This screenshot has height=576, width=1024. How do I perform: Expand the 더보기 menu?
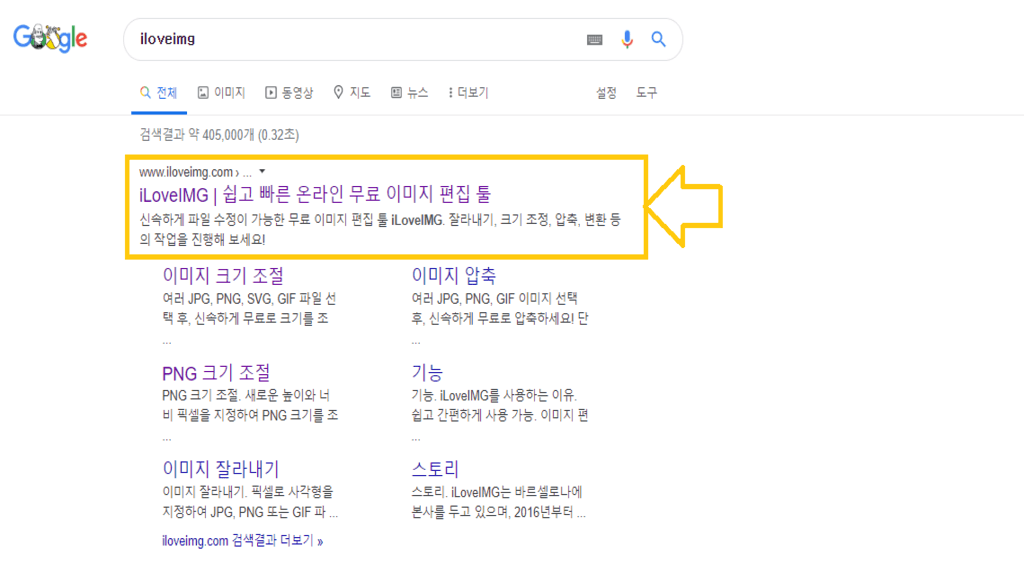[x=469, y=93]
